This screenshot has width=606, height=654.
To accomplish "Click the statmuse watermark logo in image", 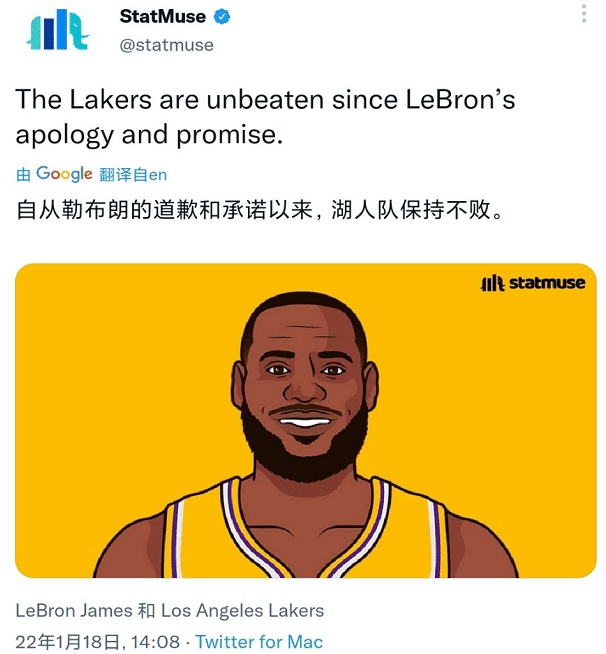I will pyautogui.click(x=533, y=283).
